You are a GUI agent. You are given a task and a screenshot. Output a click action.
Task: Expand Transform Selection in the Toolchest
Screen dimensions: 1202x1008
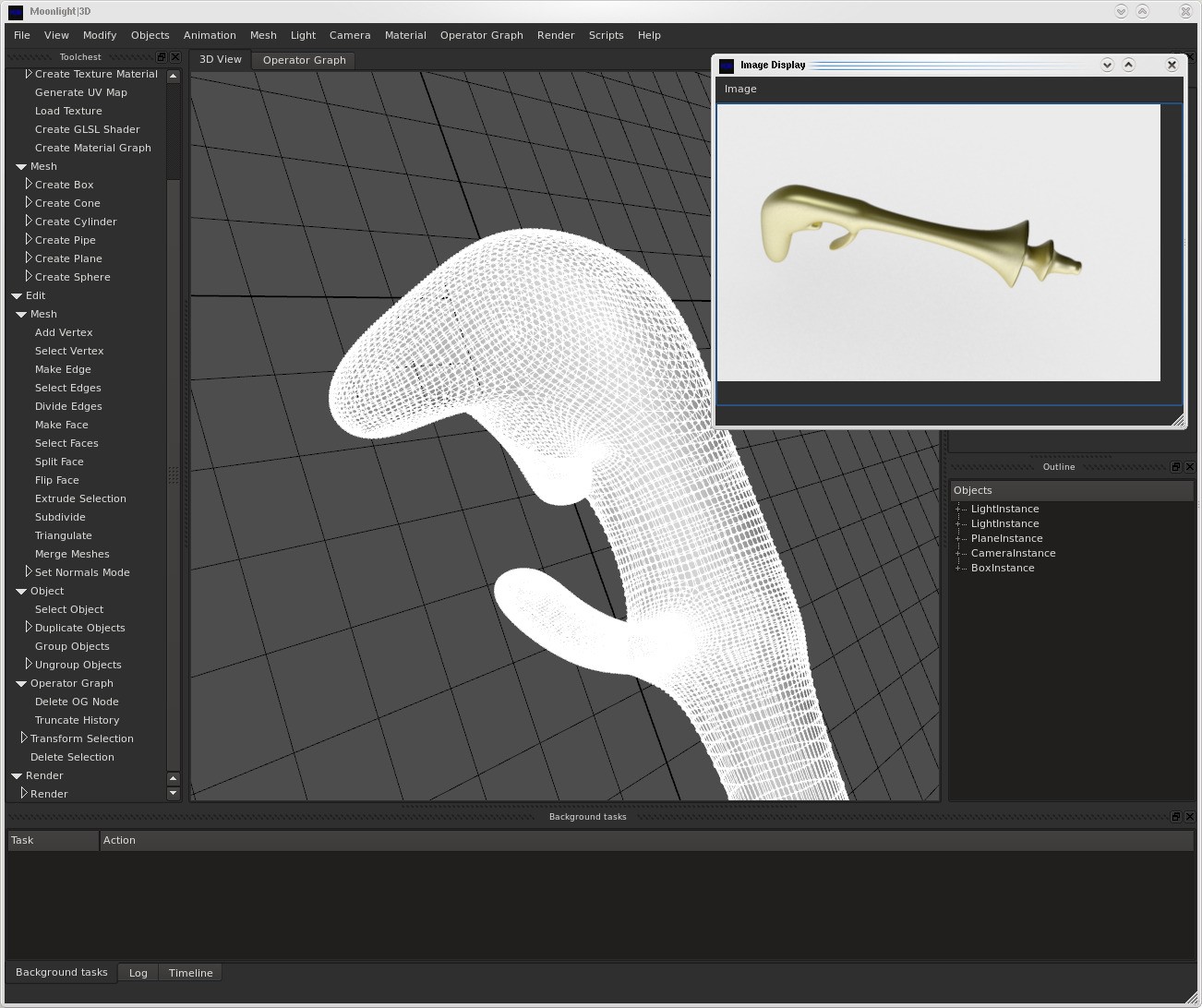point(24,738)
